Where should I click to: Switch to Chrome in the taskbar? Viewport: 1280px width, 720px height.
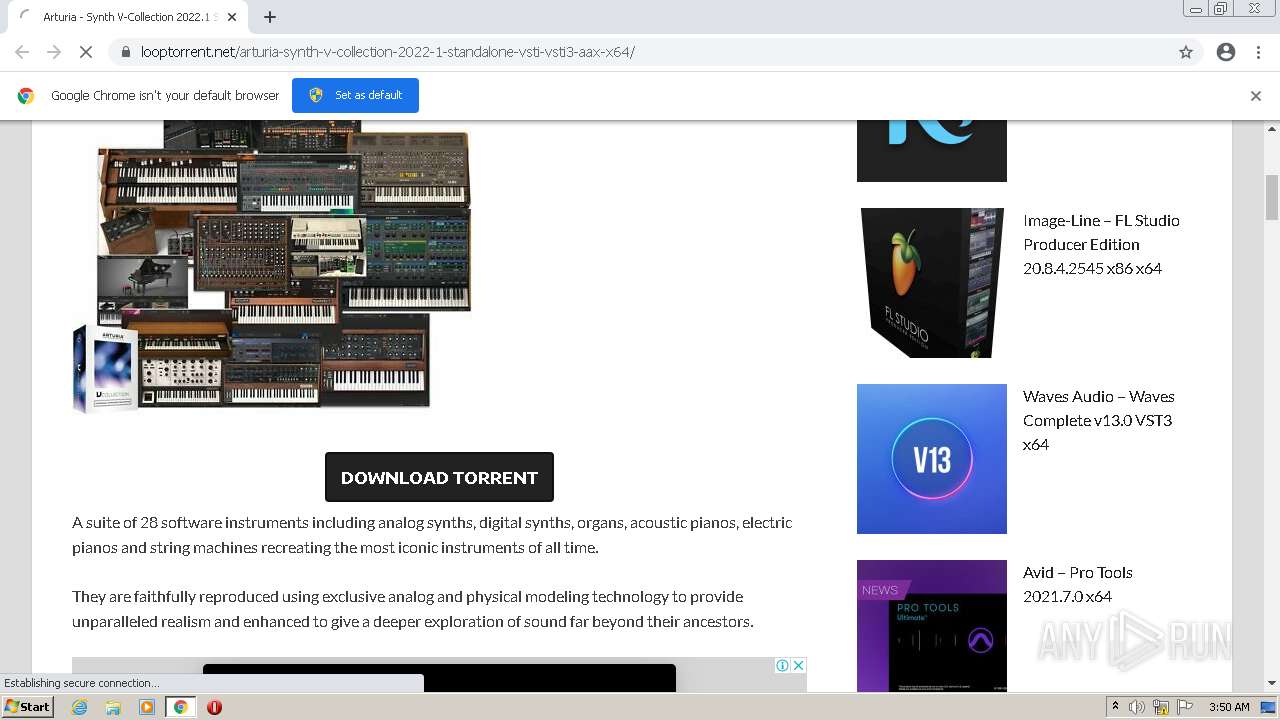181,707
